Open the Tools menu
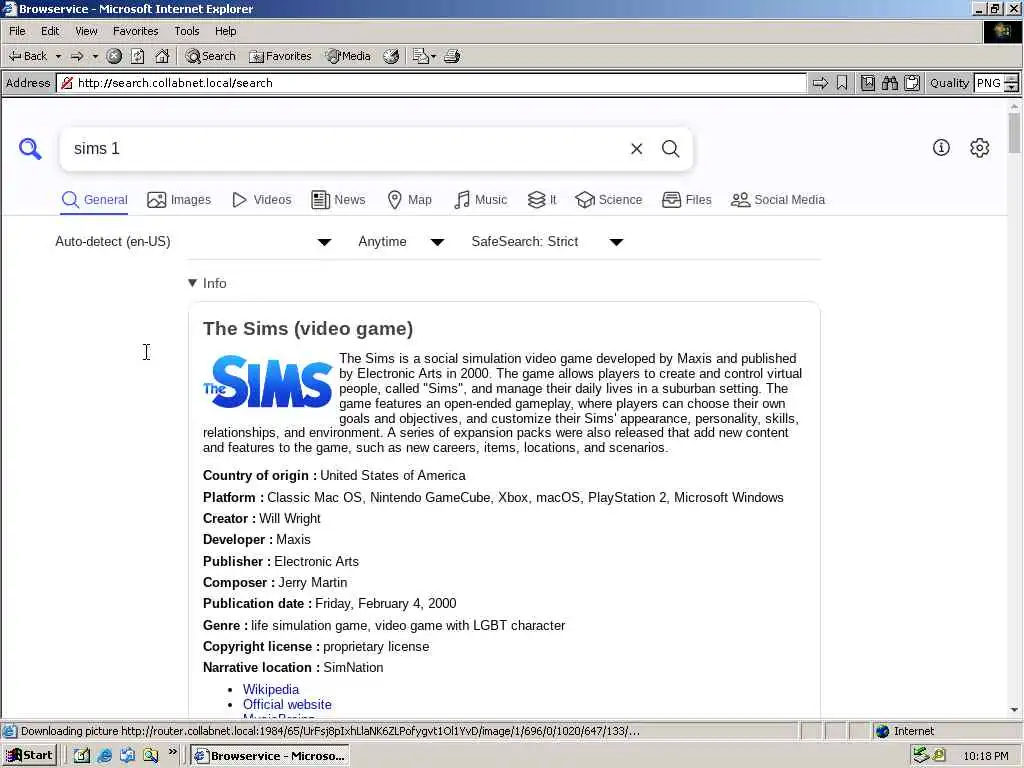This screenshot has width=1024, height=768. 187,31
